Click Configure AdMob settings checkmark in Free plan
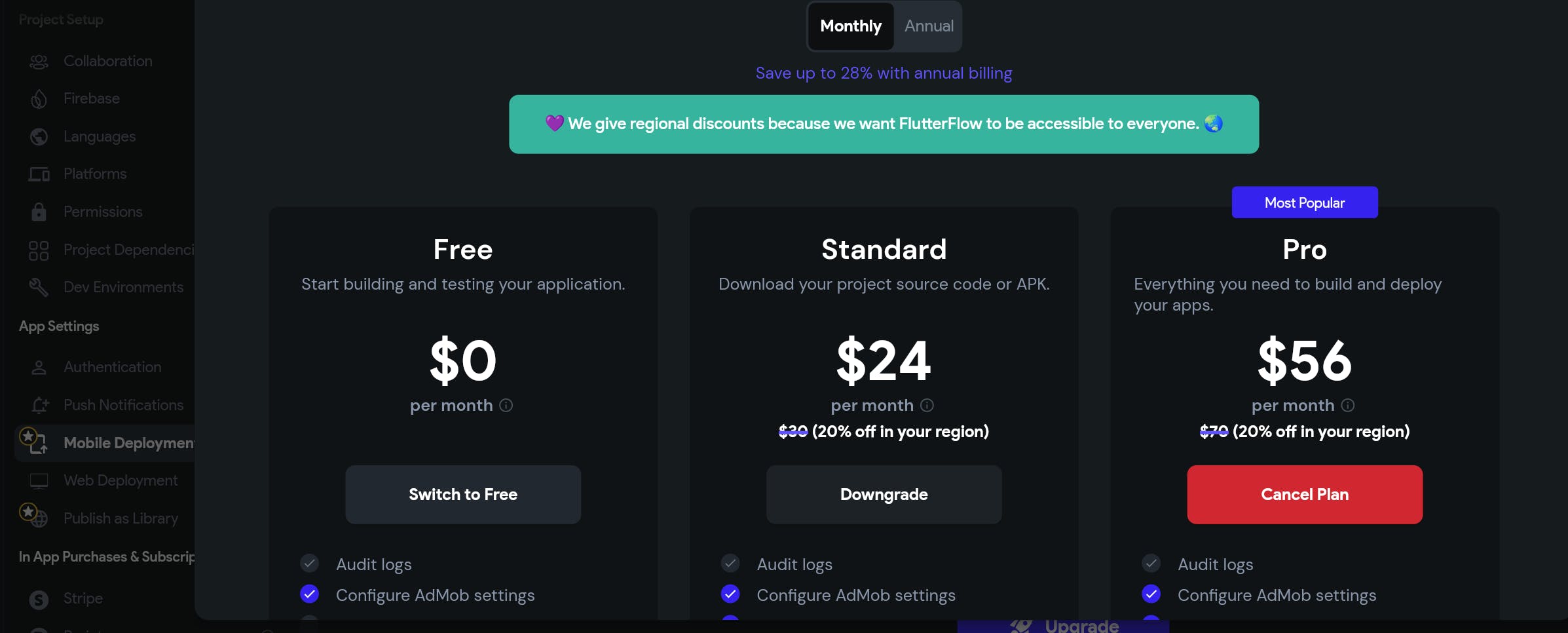This screenshot has width=1568, height=633. [x=310, y=594]
